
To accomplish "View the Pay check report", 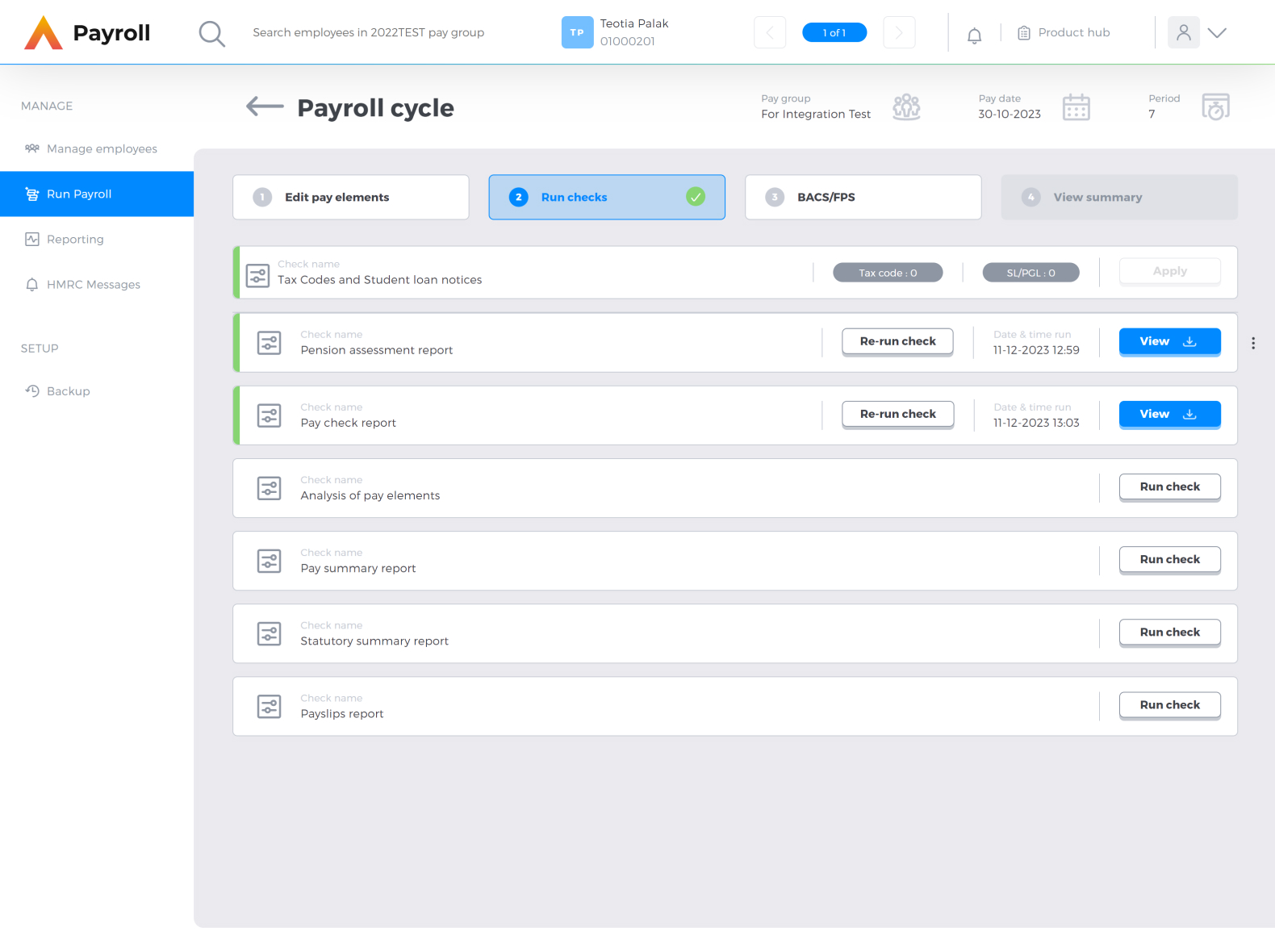I will point(1169,414).
